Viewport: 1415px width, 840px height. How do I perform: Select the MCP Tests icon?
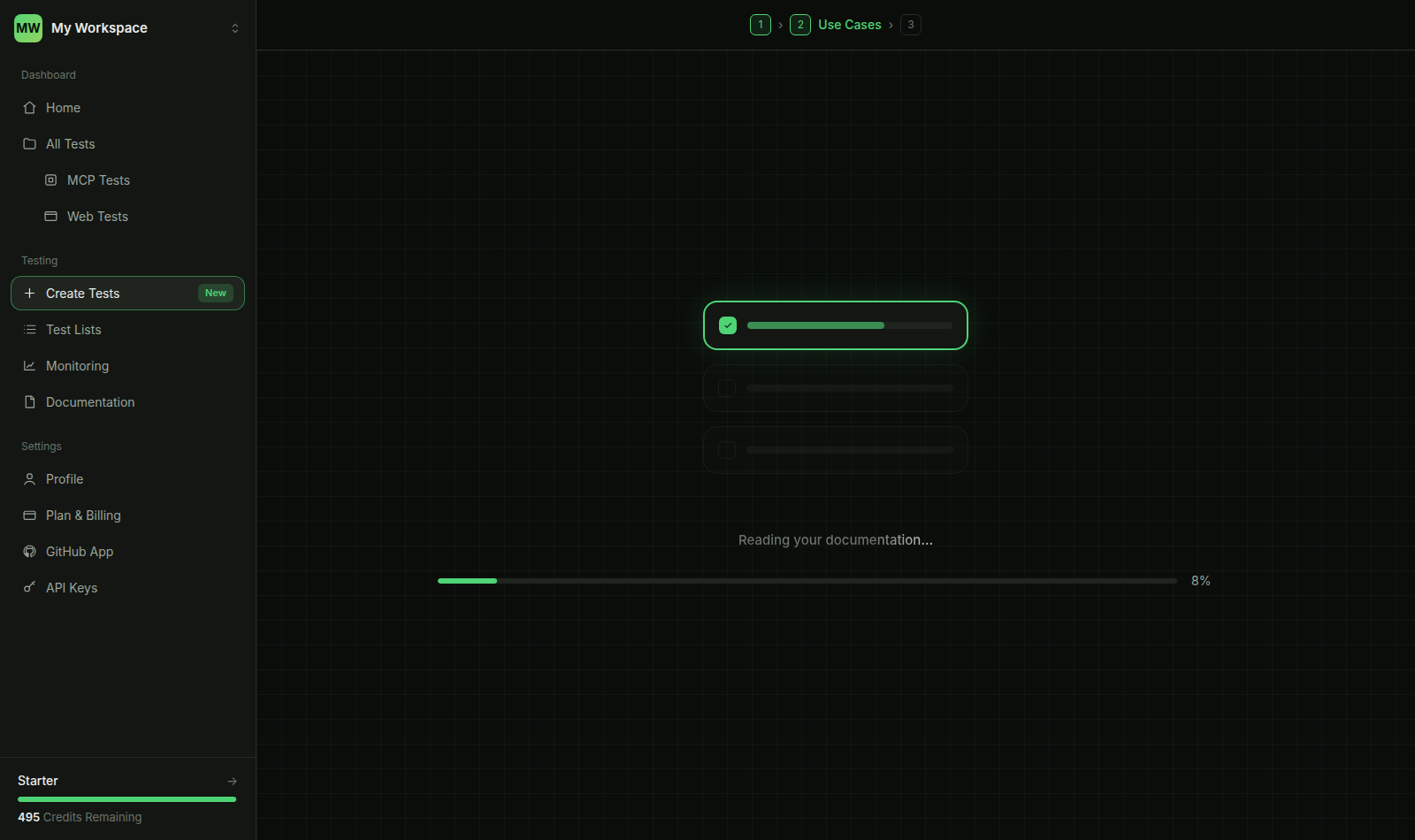click(x=51, y=180)
